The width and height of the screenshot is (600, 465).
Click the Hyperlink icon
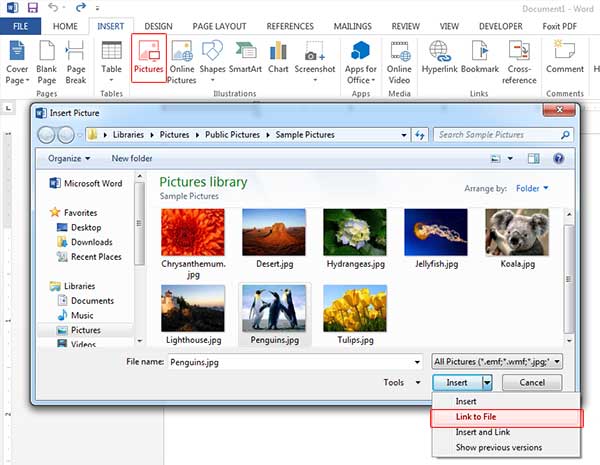438,58
